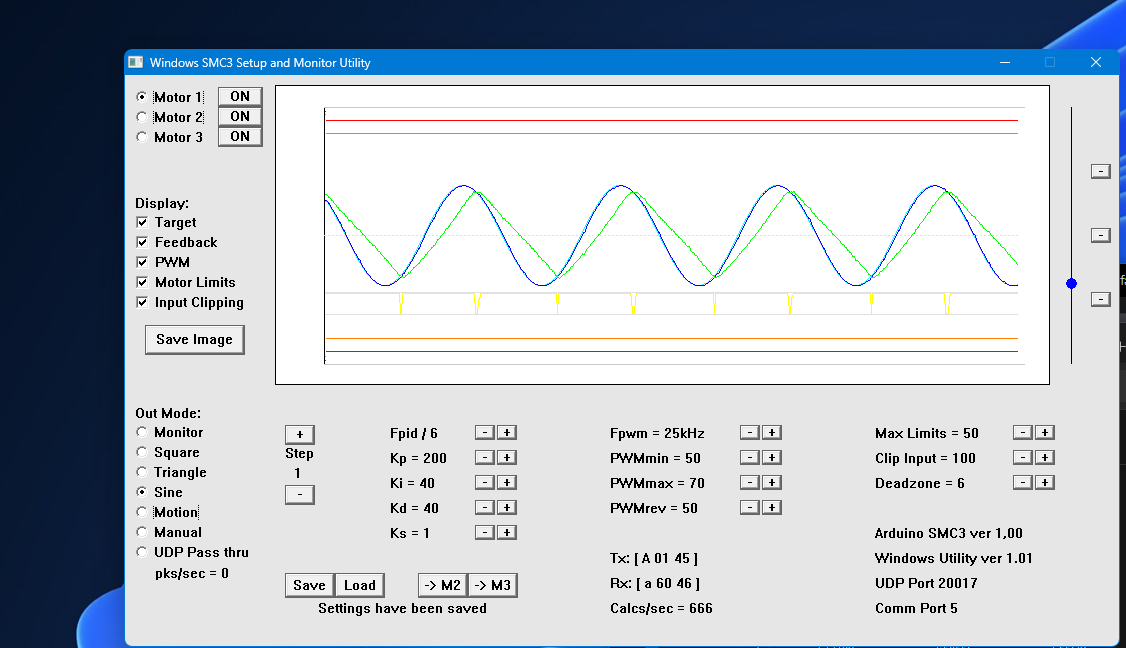Increase Fpwm frequency with plus button
The width and height of the screenshot is (1126, 648).
coord(772,433)
